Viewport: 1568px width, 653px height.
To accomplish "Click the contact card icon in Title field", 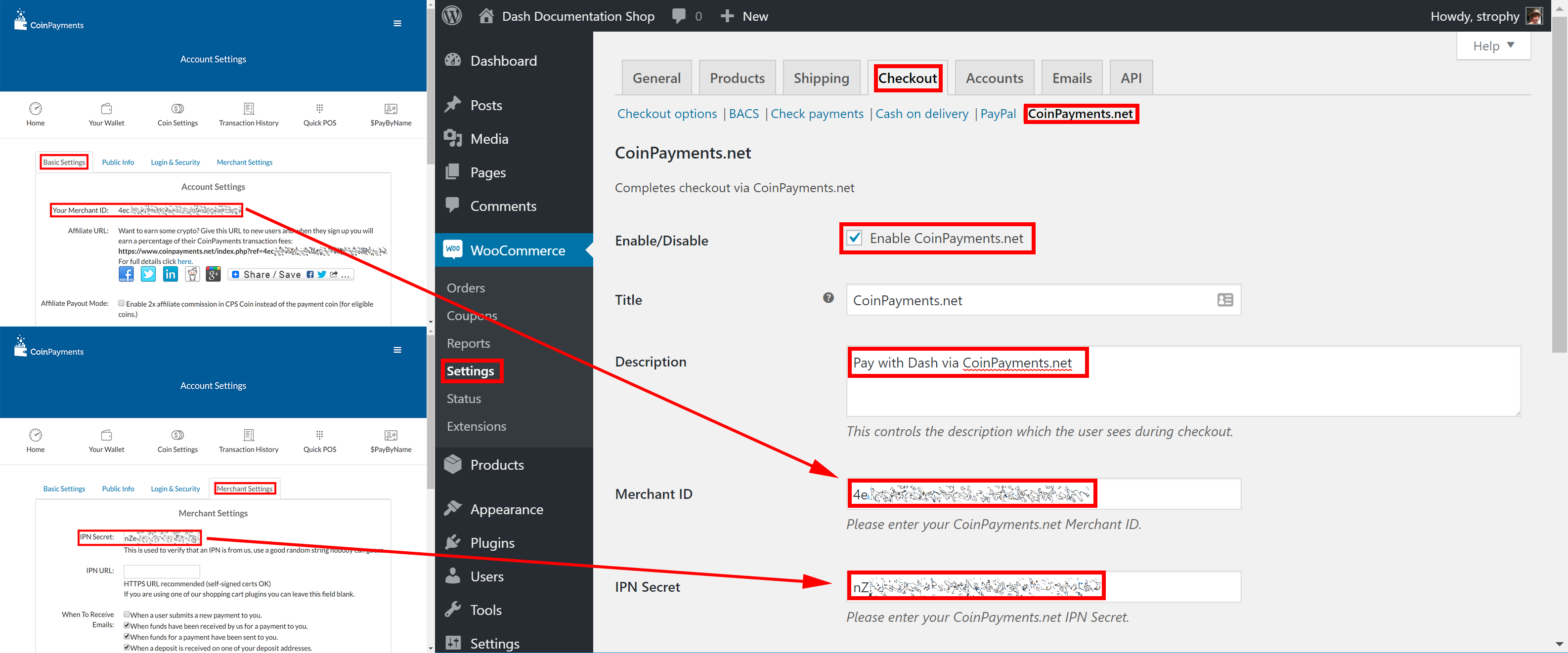I will tap(1225, 300).
